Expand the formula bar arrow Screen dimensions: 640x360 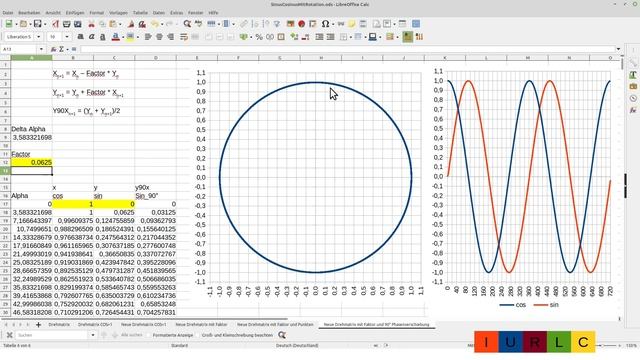tap(618, 49)
